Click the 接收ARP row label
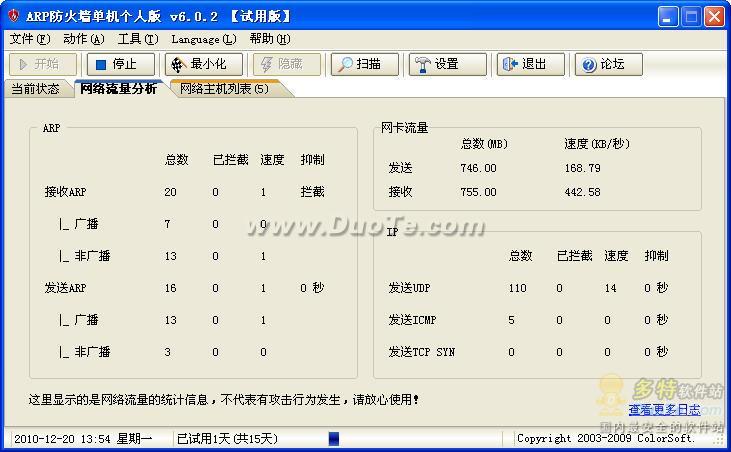 pos(65,192)
